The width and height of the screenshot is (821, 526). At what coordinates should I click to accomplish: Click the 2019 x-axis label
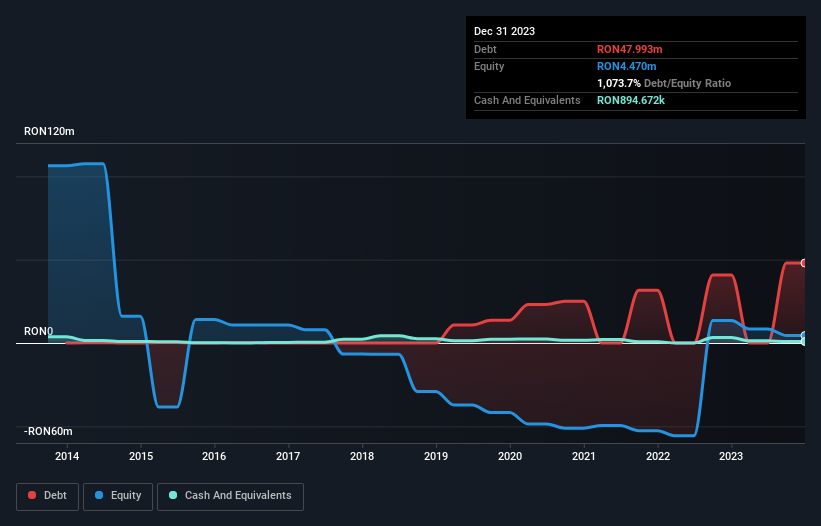point(436,456)
